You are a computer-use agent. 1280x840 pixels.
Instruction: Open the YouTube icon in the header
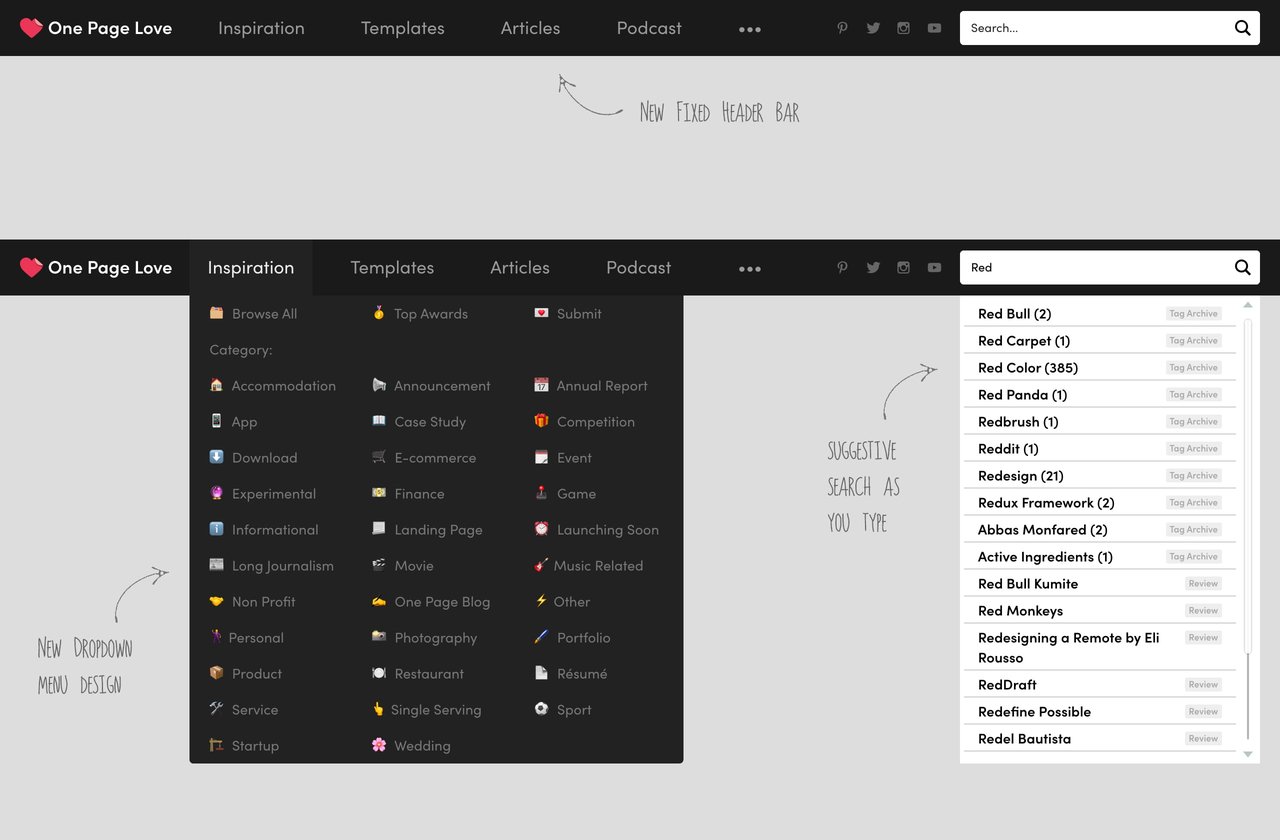coord(934,28)
